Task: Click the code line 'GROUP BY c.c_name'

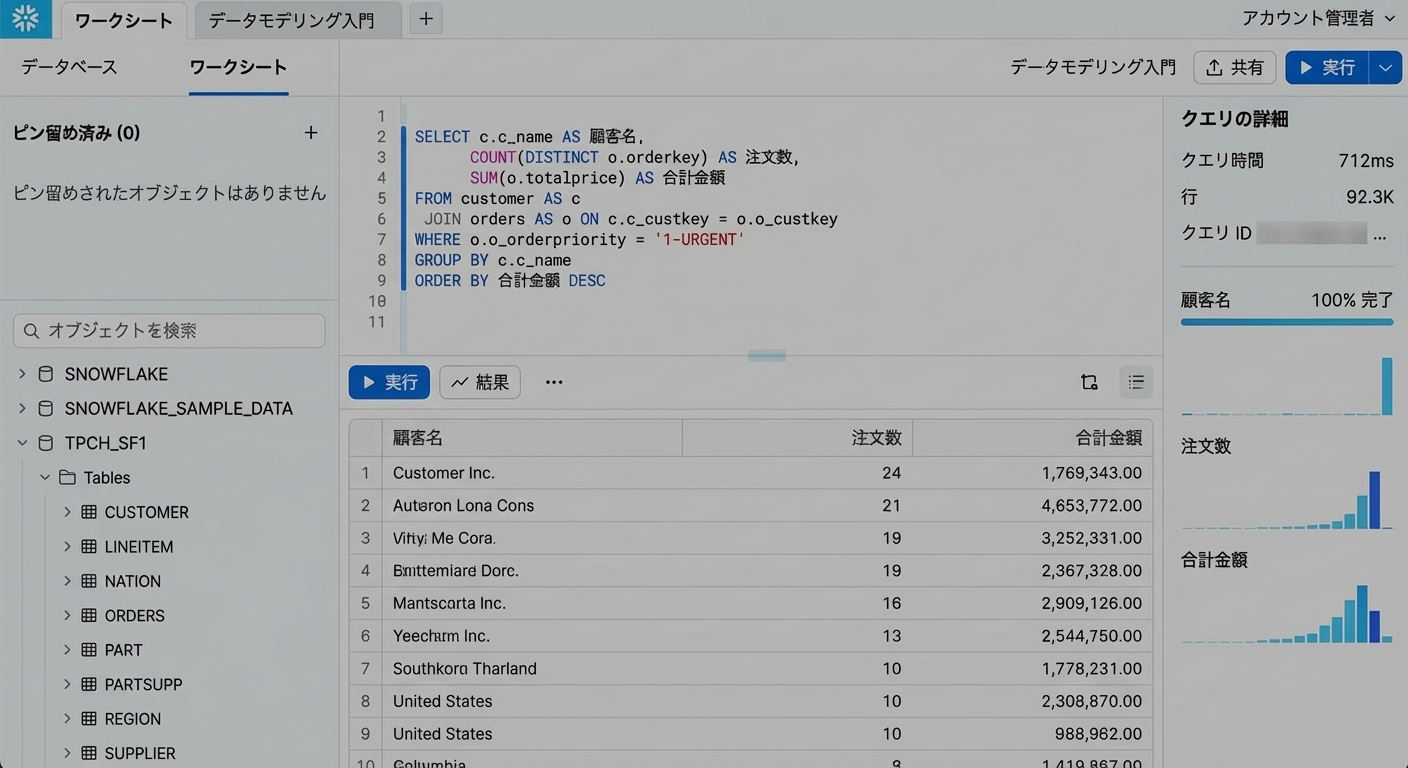Action: coord(493,260)
